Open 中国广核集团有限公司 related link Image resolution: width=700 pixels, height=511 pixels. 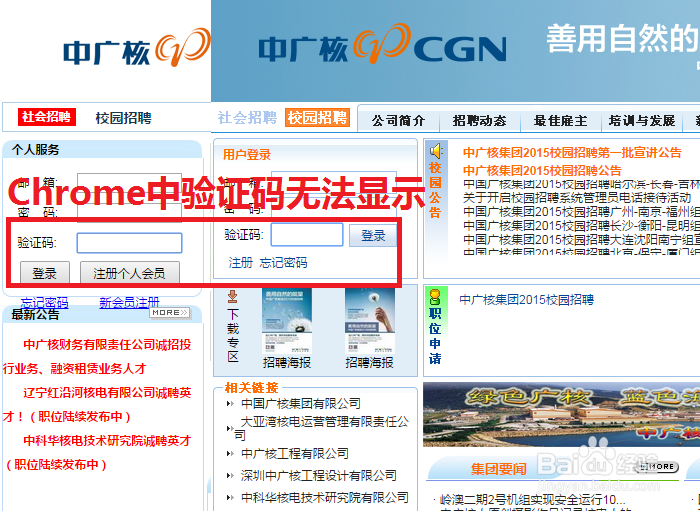pyautogui.click(x=301, y=403)
